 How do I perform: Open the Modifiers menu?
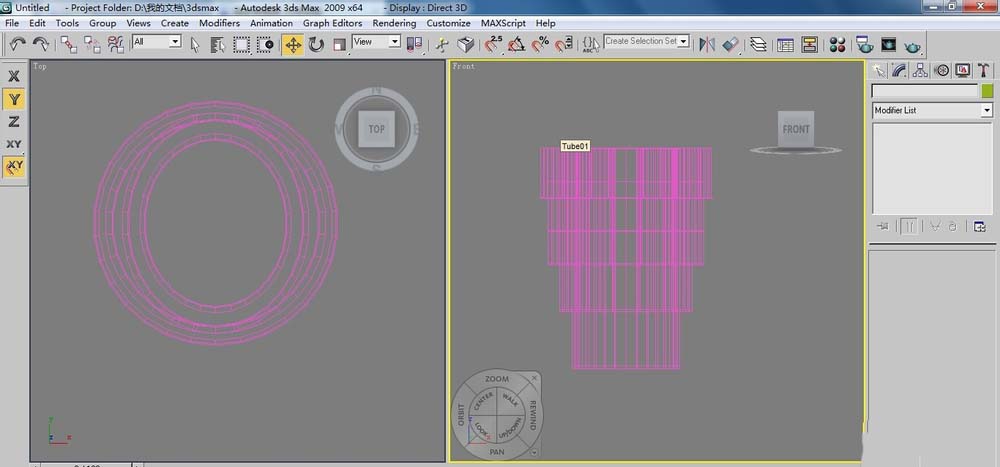(219, 23)
